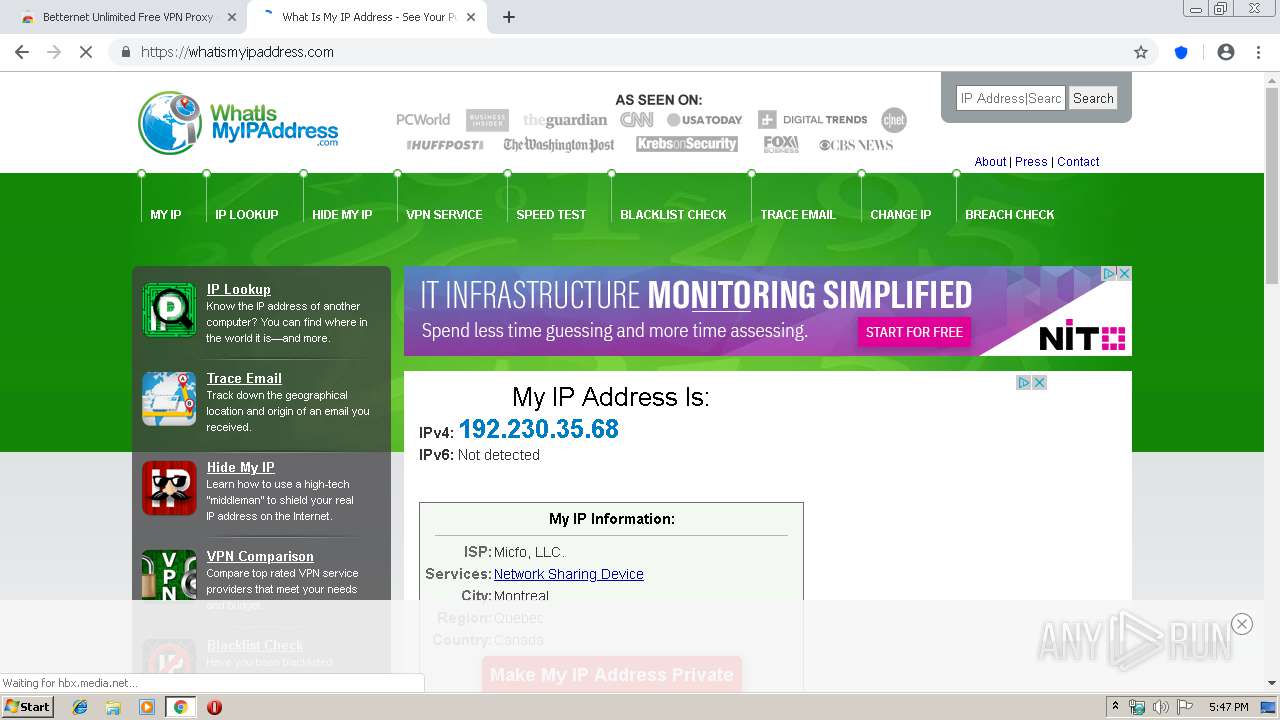The image size is (1280, 720).
Task: Click the IPv4 address 192.230.35.68
Action: (x=539, y=430)
